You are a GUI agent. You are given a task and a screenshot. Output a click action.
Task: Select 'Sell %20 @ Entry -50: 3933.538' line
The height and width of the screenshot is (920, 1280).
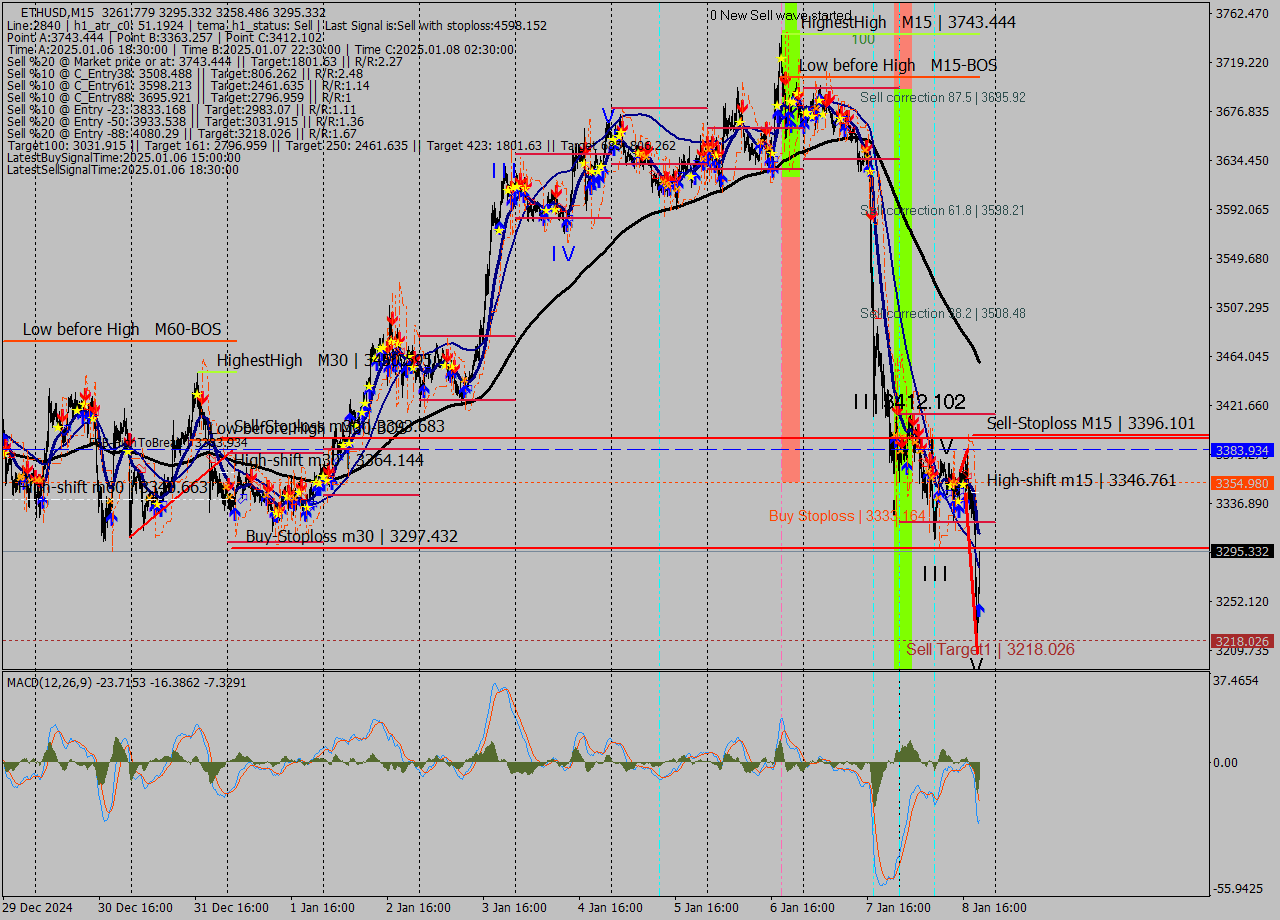(185, 122)
